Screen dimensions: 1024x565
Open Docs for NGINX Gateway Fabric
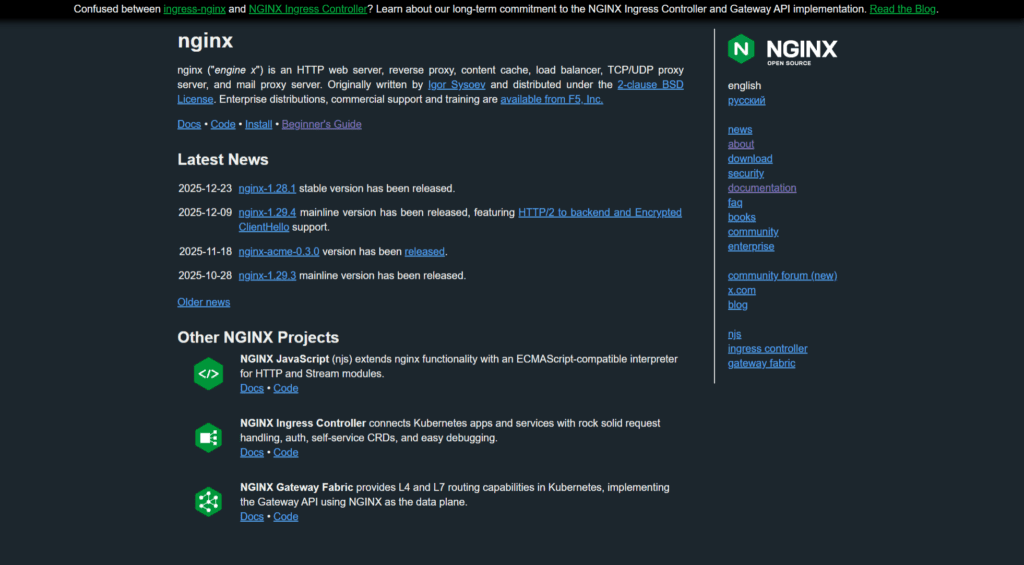(251, 517)
